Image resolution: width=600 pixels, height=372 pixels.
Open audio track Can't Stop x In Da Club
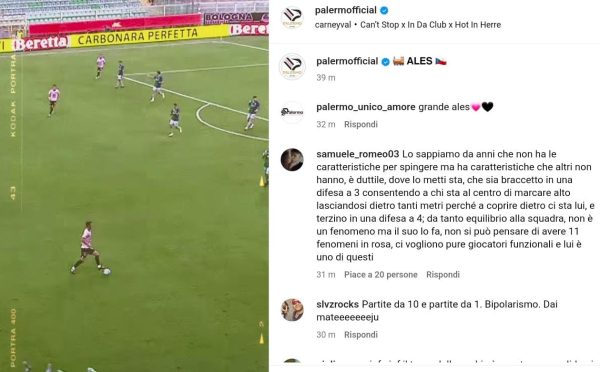[430, 25]
